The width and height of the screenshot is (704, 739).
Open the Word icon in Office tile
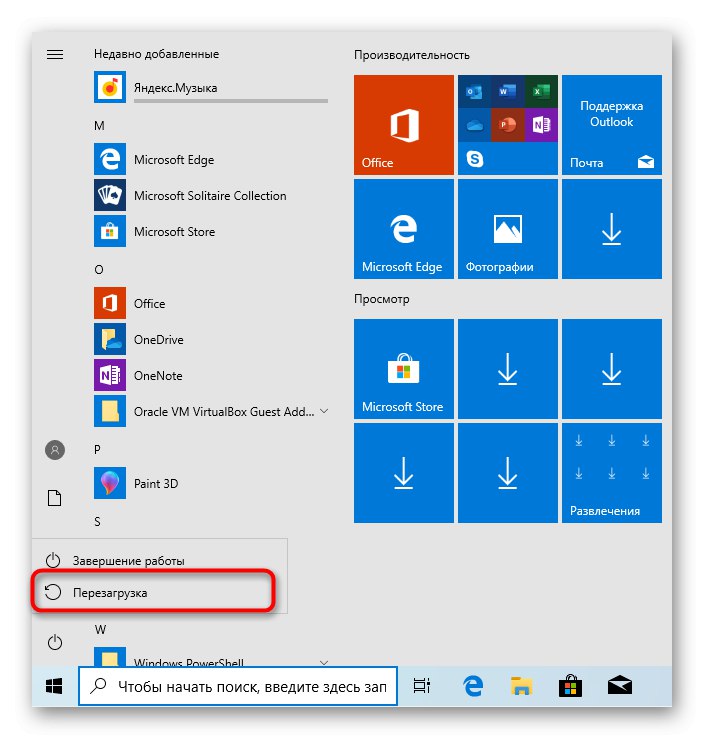click(508, 91)
